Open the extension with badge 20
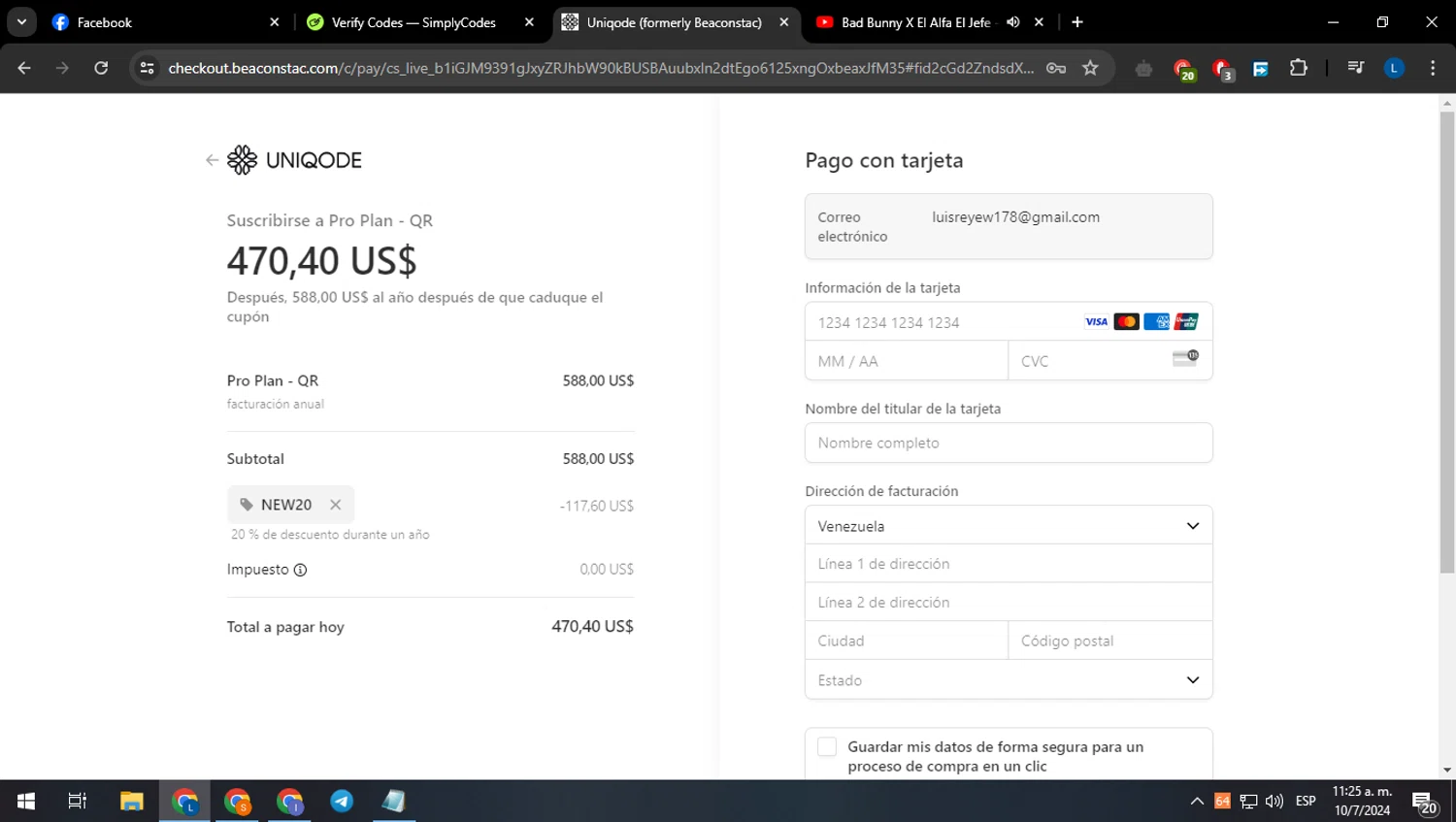 coord(1183,69)
